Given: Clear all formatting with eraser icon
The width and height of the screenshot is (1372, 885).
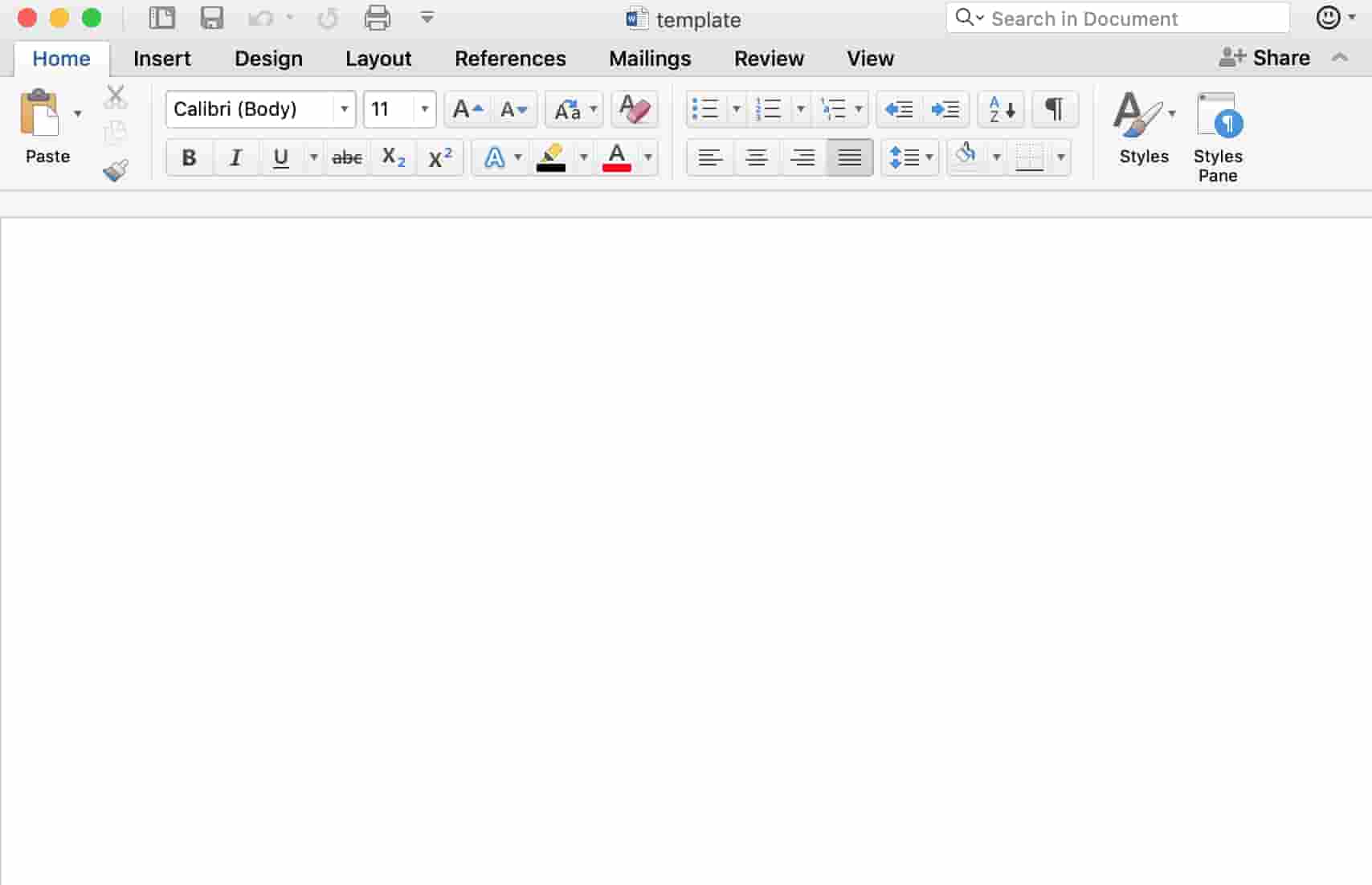Looking at the screenshot, I should [x=635, y=109].
